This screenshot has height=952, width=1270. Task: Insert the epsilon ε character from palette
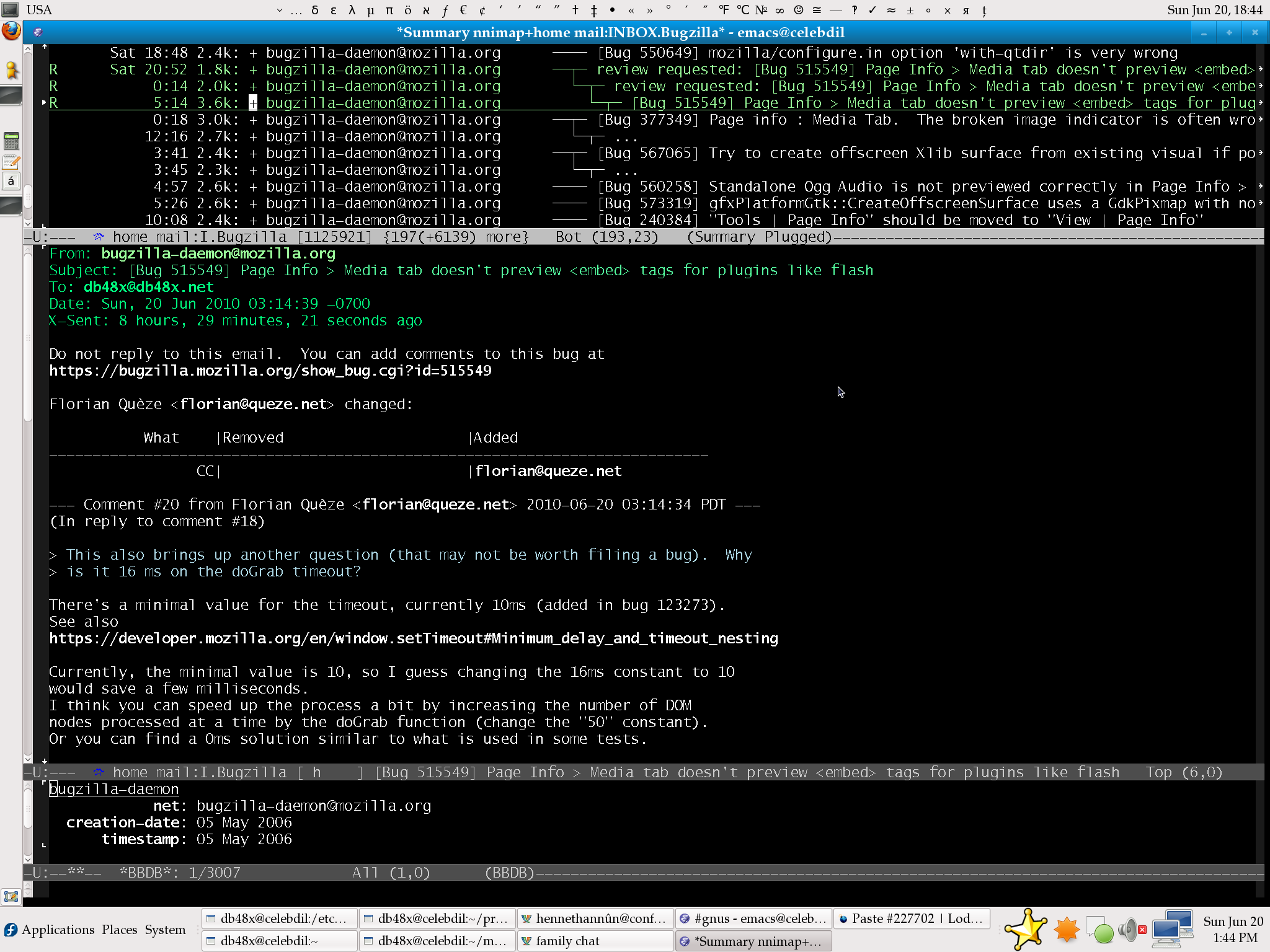pos(334,10)
